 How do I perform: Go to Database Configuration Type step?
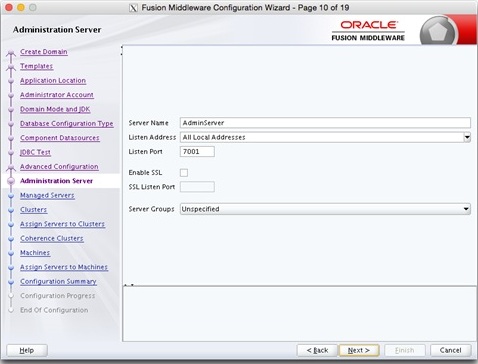click(67, 123)
